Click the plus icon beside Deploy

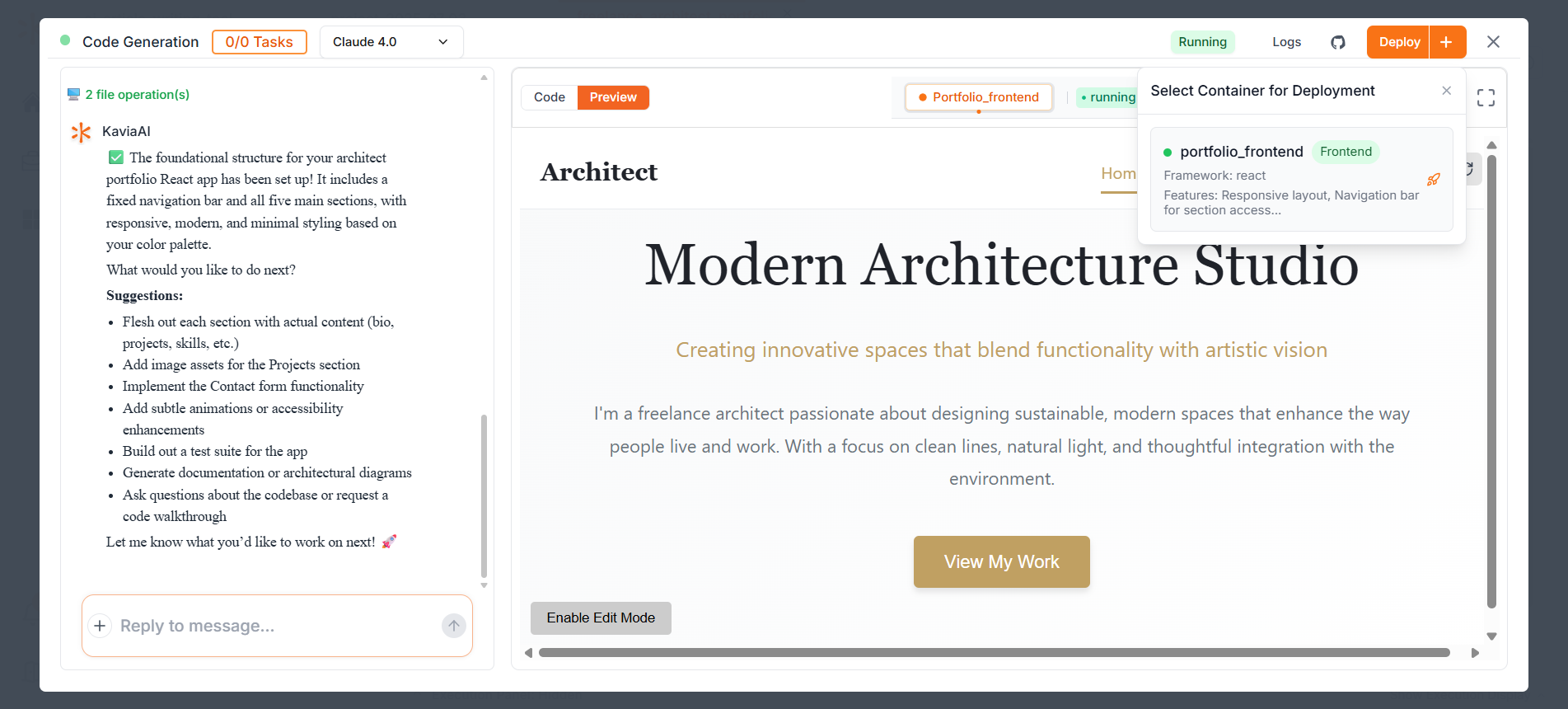point(1447,42)
